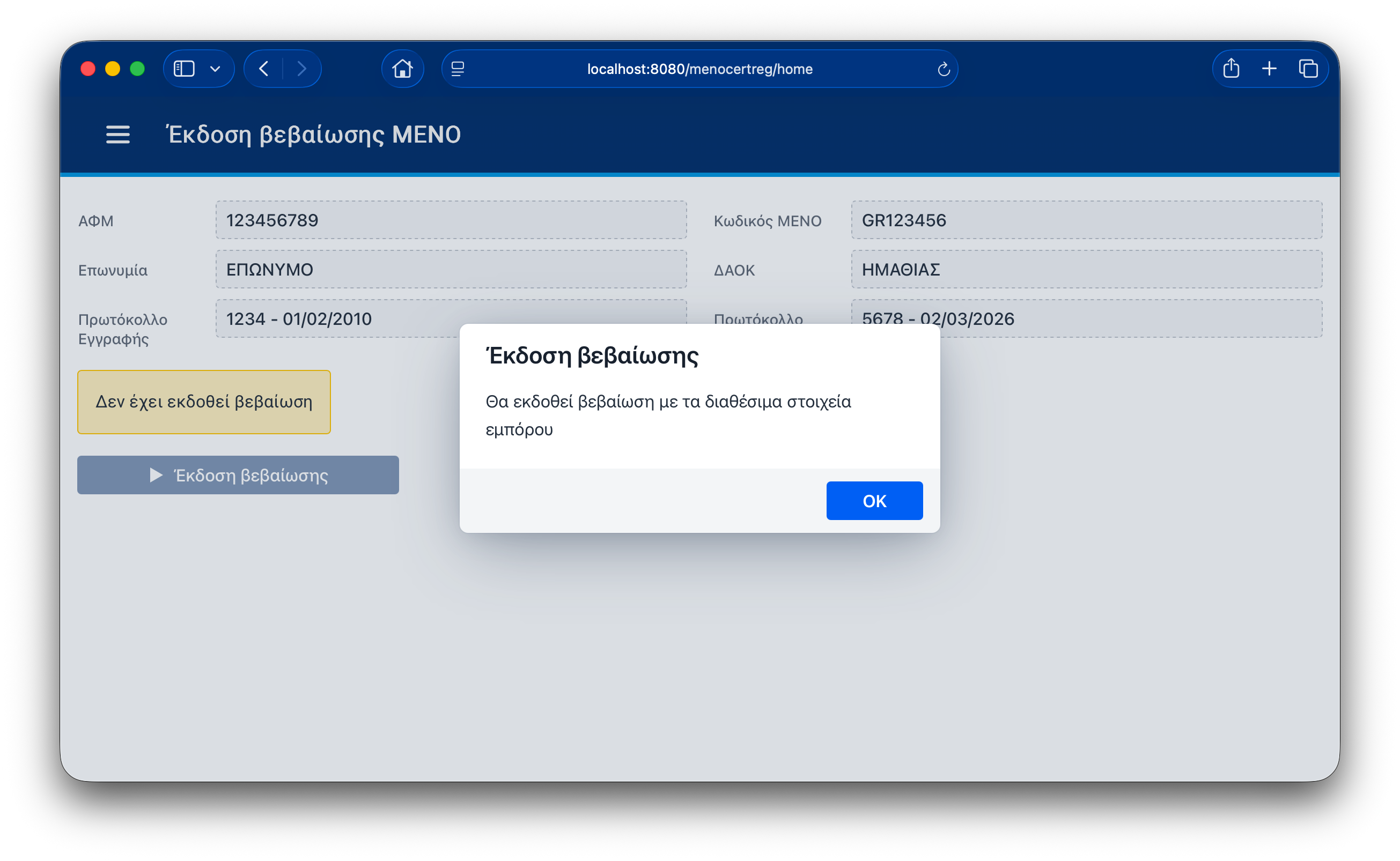Select the Κωδικός ΜΕΝΟ field GR123456

[x=1086, y=220]
